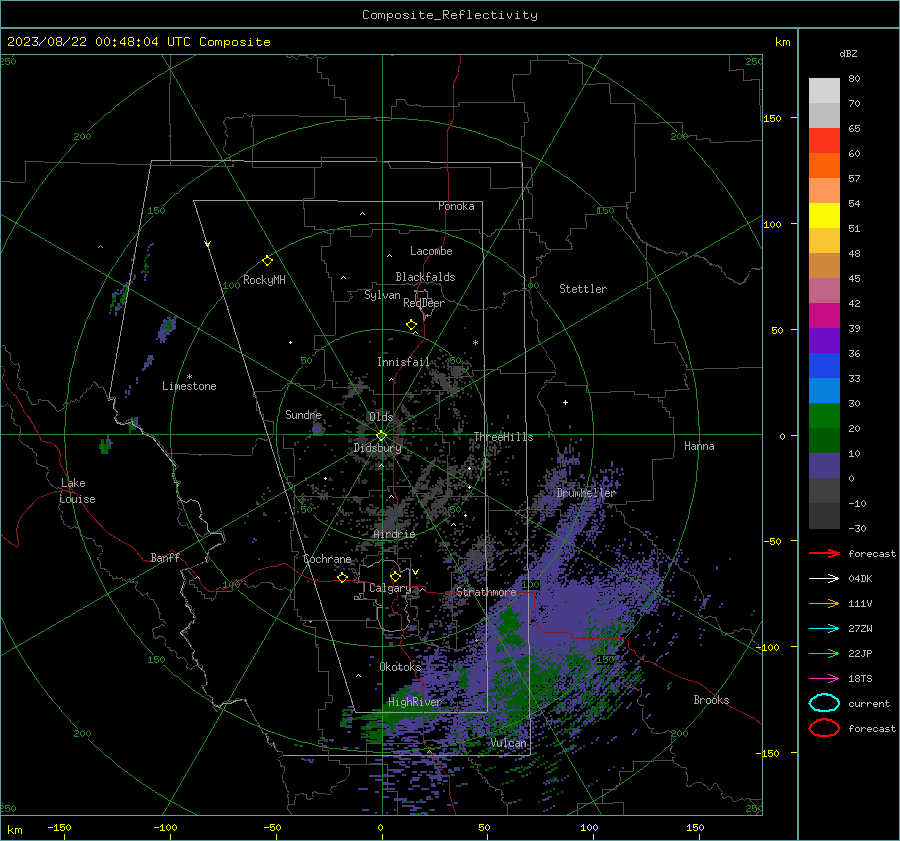This screenshot has width=900, height=841.
Task: Select the orange 111V arrow icon
Action: [x=824, y=603]
